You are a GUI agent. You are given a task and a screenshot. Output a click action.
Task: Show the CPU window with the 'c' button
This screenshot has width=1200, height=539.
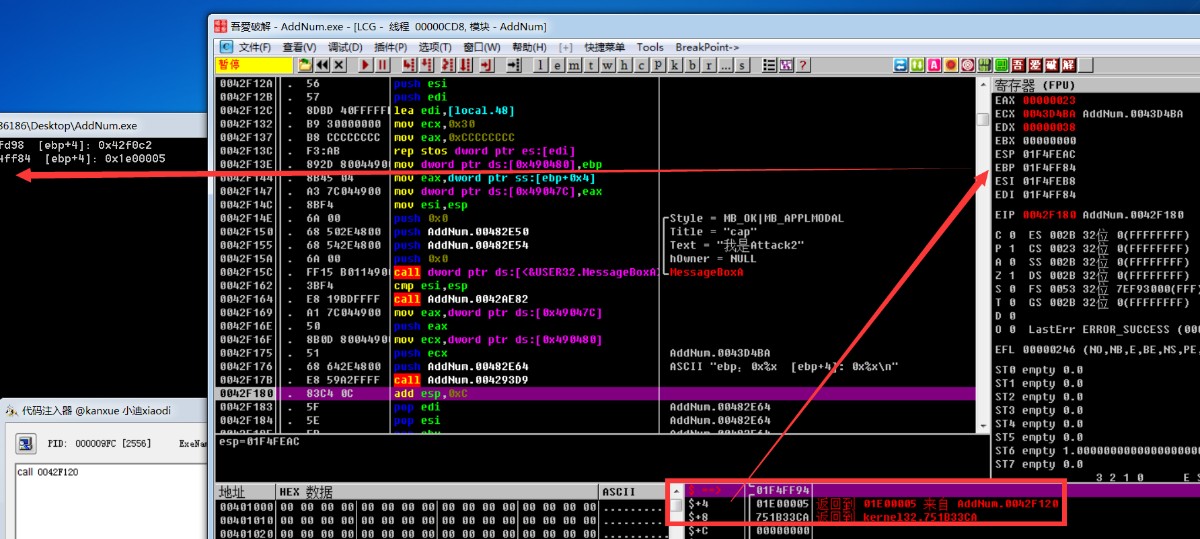[641, 65]
